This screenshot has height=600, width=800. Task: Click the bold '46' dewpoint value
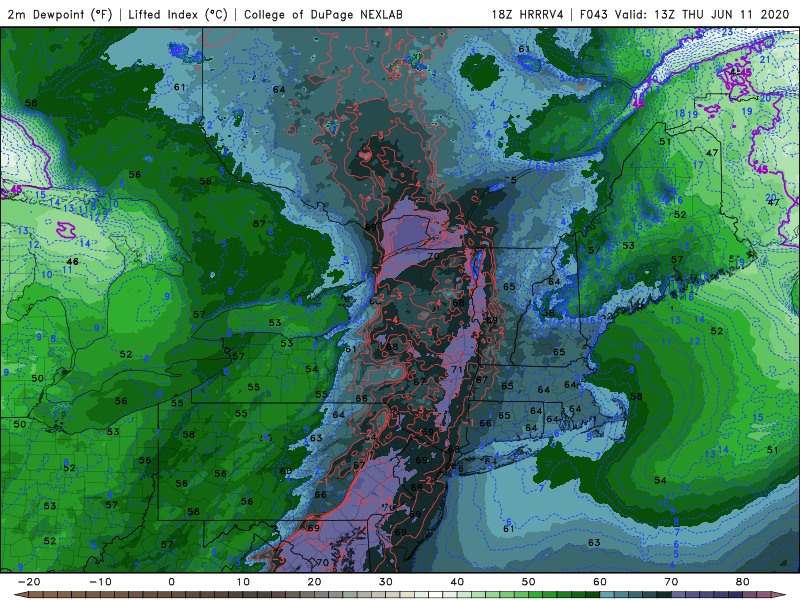point(73,262)
